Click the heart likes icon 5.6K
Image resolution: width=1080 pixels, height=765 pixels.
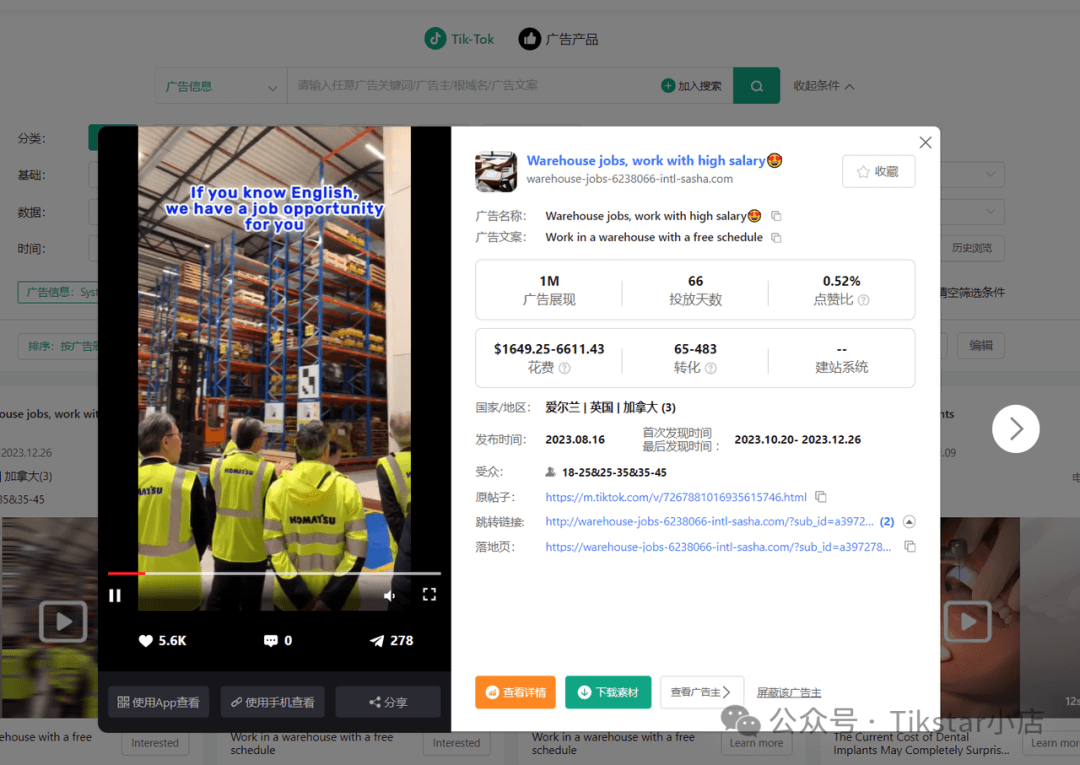pos(145,641)
